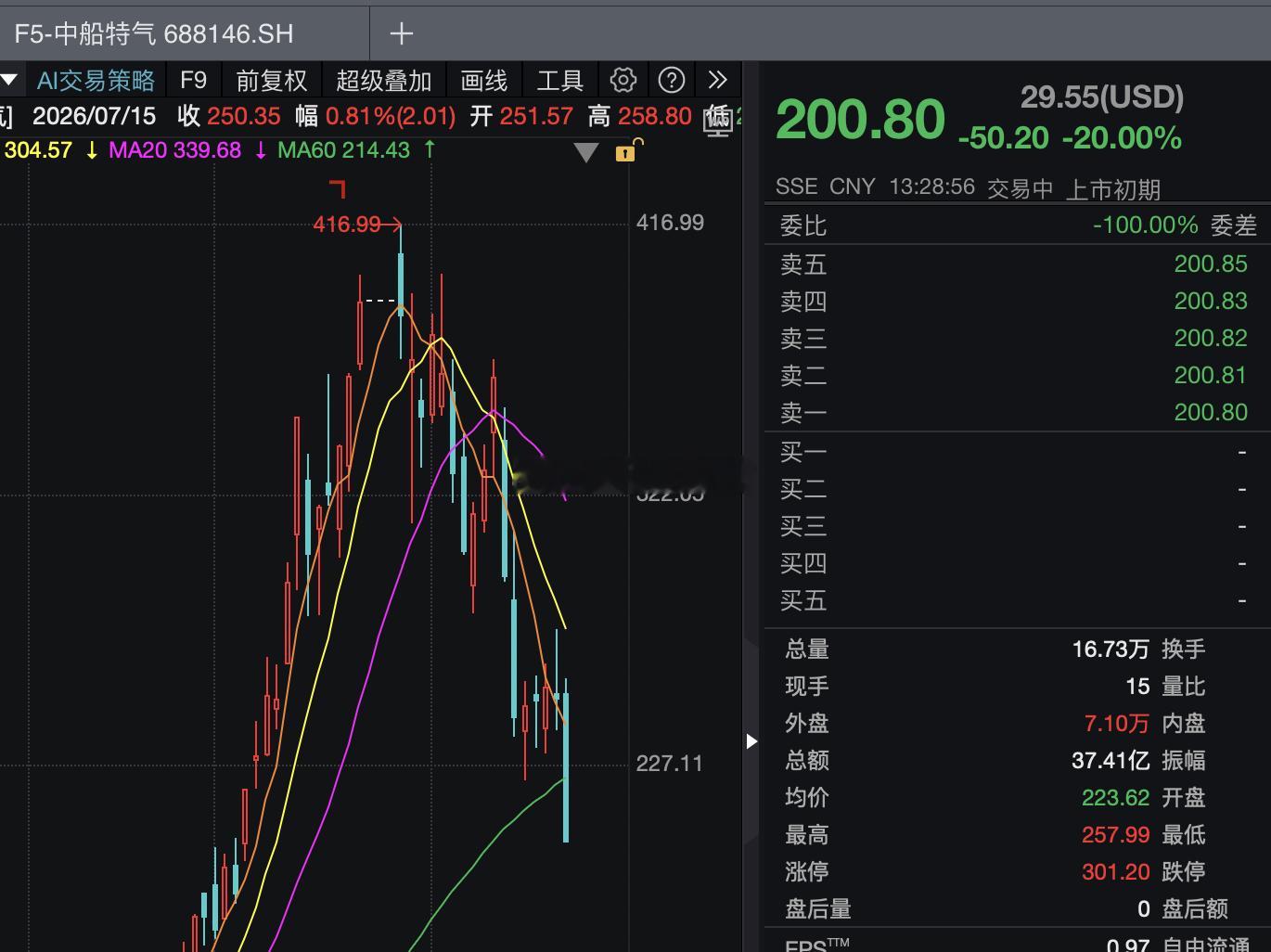This screenshot has width=1271, height=952.
Task: Open help with the question mark icon
Action: pos(671,80)
